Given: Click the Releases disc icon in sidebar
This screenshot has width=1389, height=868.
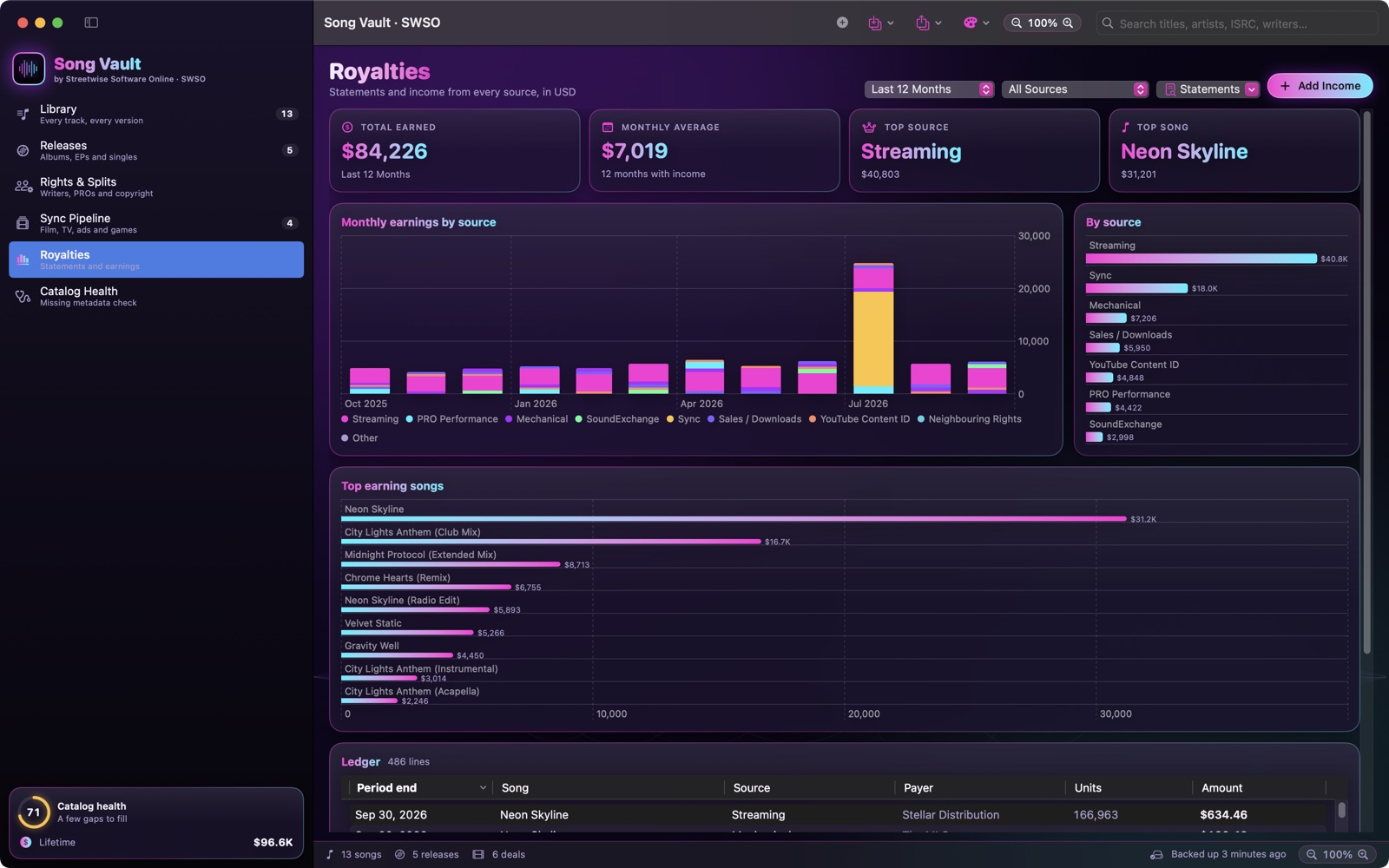Looking at the screenshot, I should pyautogui.click(x=23, y=151).
